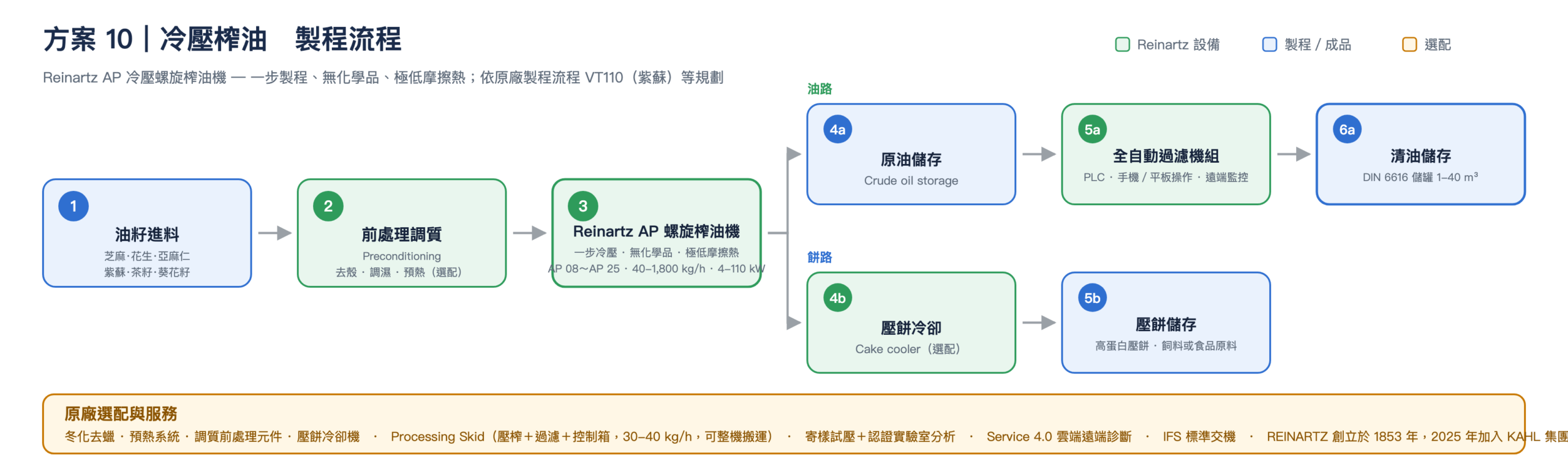
Task: Click the IFS 標準交機 text
Action: [x=1199, y=436]
